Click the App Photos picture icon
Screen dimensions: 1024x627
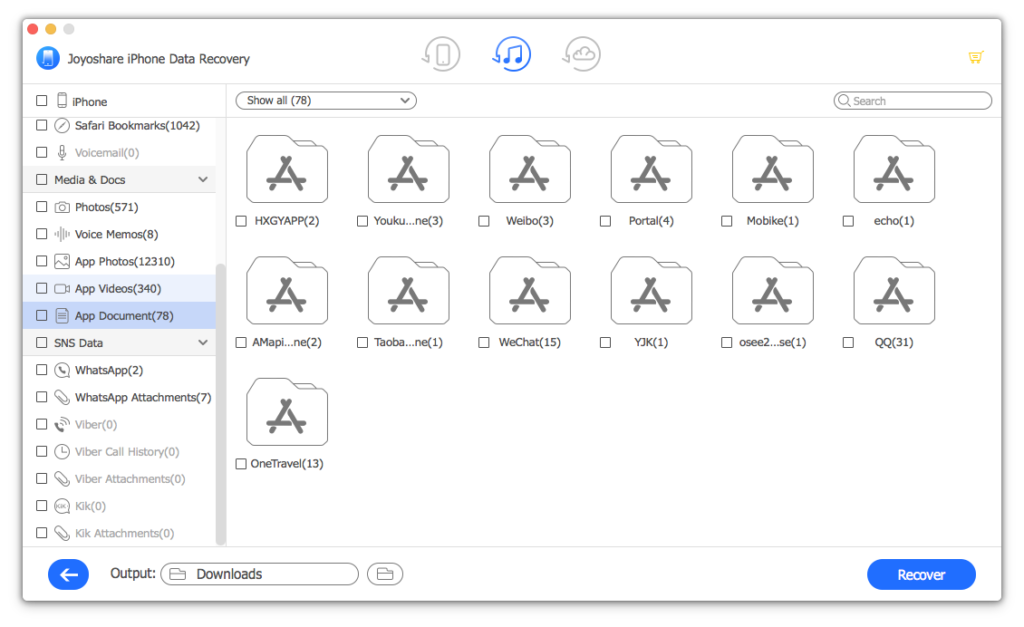tap(62, 261)
